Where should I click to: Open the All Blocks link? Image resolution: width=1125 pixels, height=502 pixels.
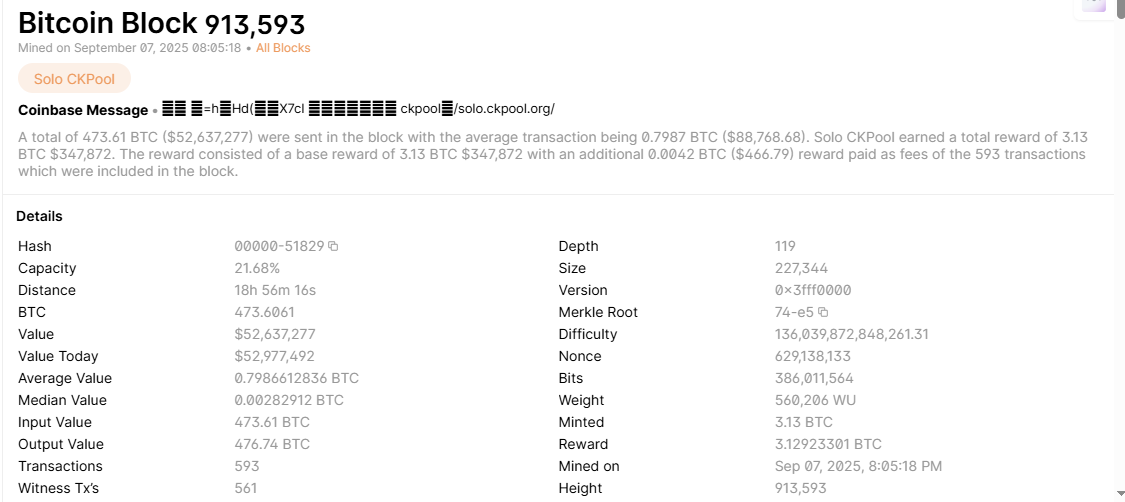tap(283, 48)
